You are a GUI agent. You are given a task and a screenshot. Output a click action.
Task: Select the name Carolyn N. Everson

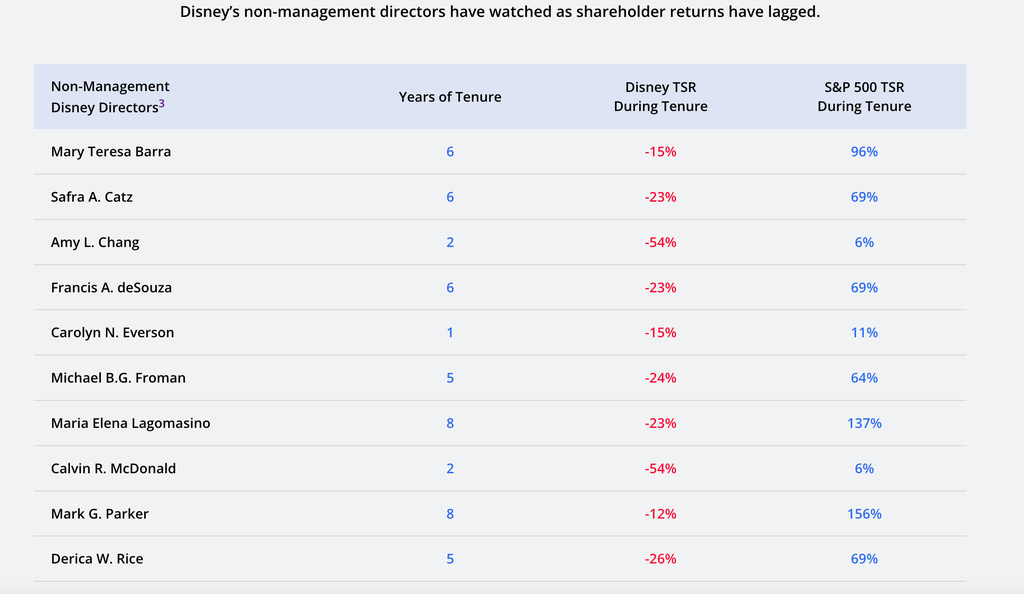tap(112, 332)
